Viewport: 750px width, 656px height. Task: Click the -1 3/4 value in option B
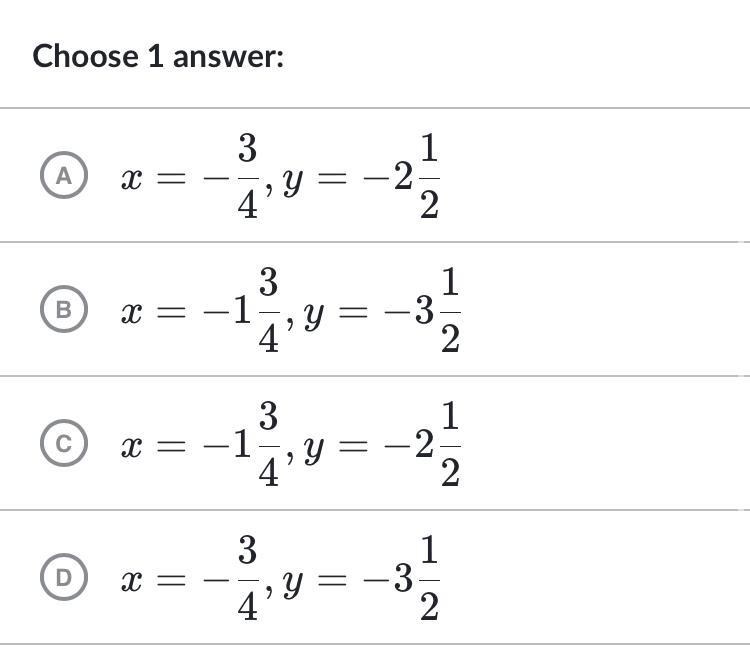coord(242,310)
